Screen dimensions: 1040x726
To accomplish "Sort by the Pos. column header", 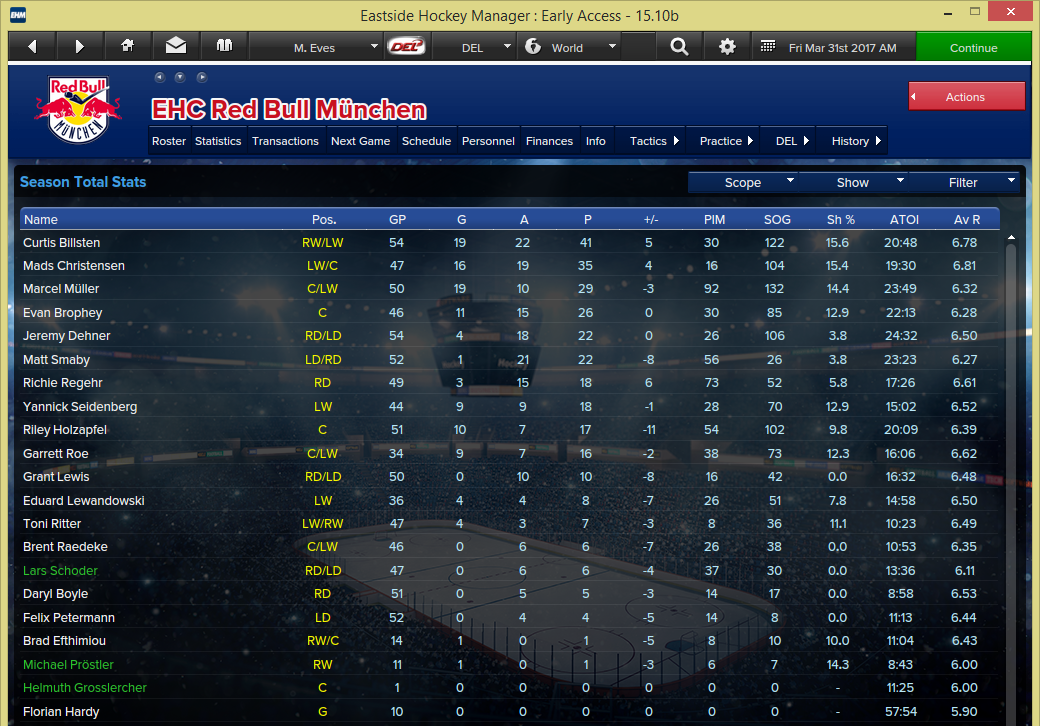I will point(324,219).
